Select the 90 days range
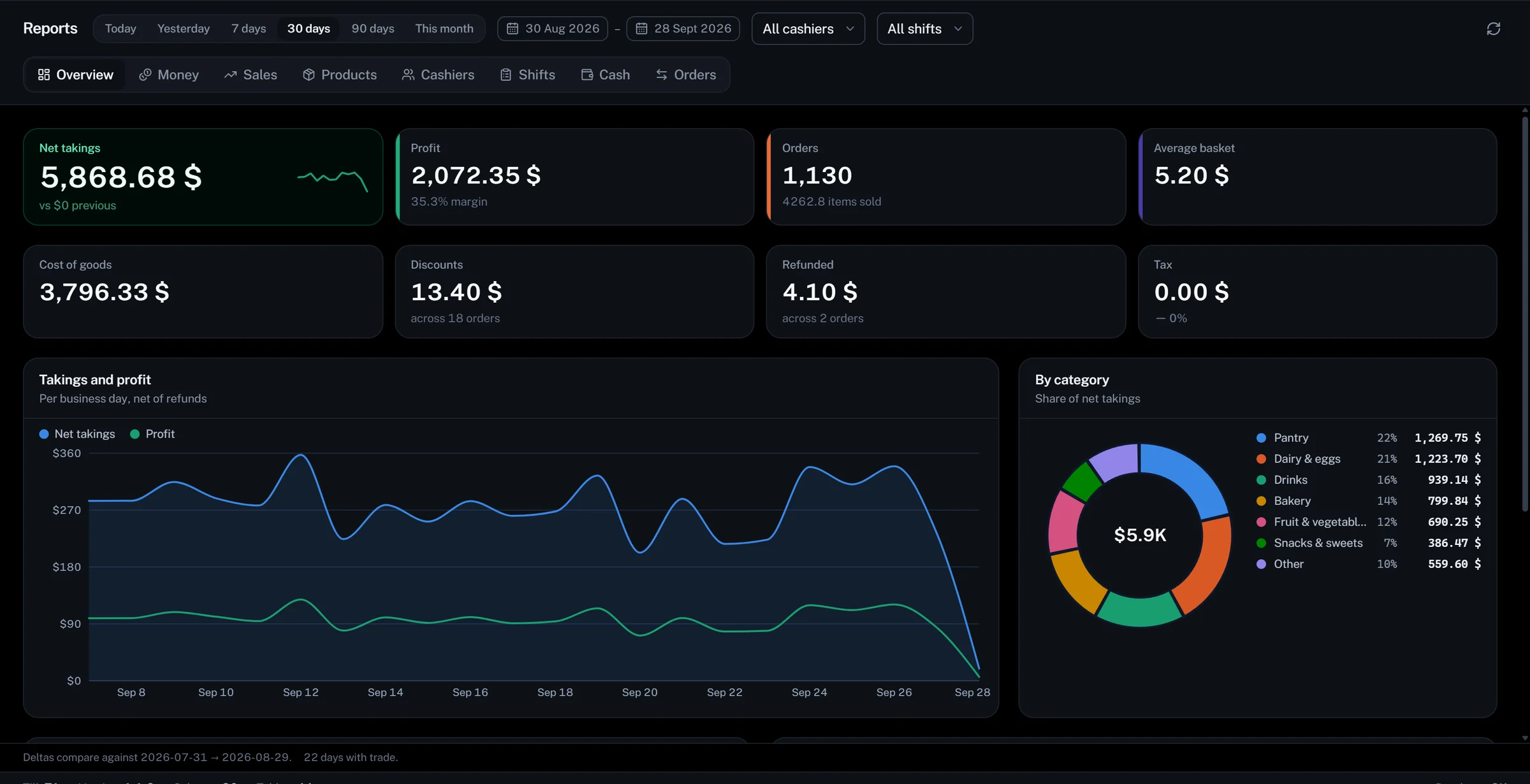The height and width of the screenshot is (784, 1530). tap(373, 29)
